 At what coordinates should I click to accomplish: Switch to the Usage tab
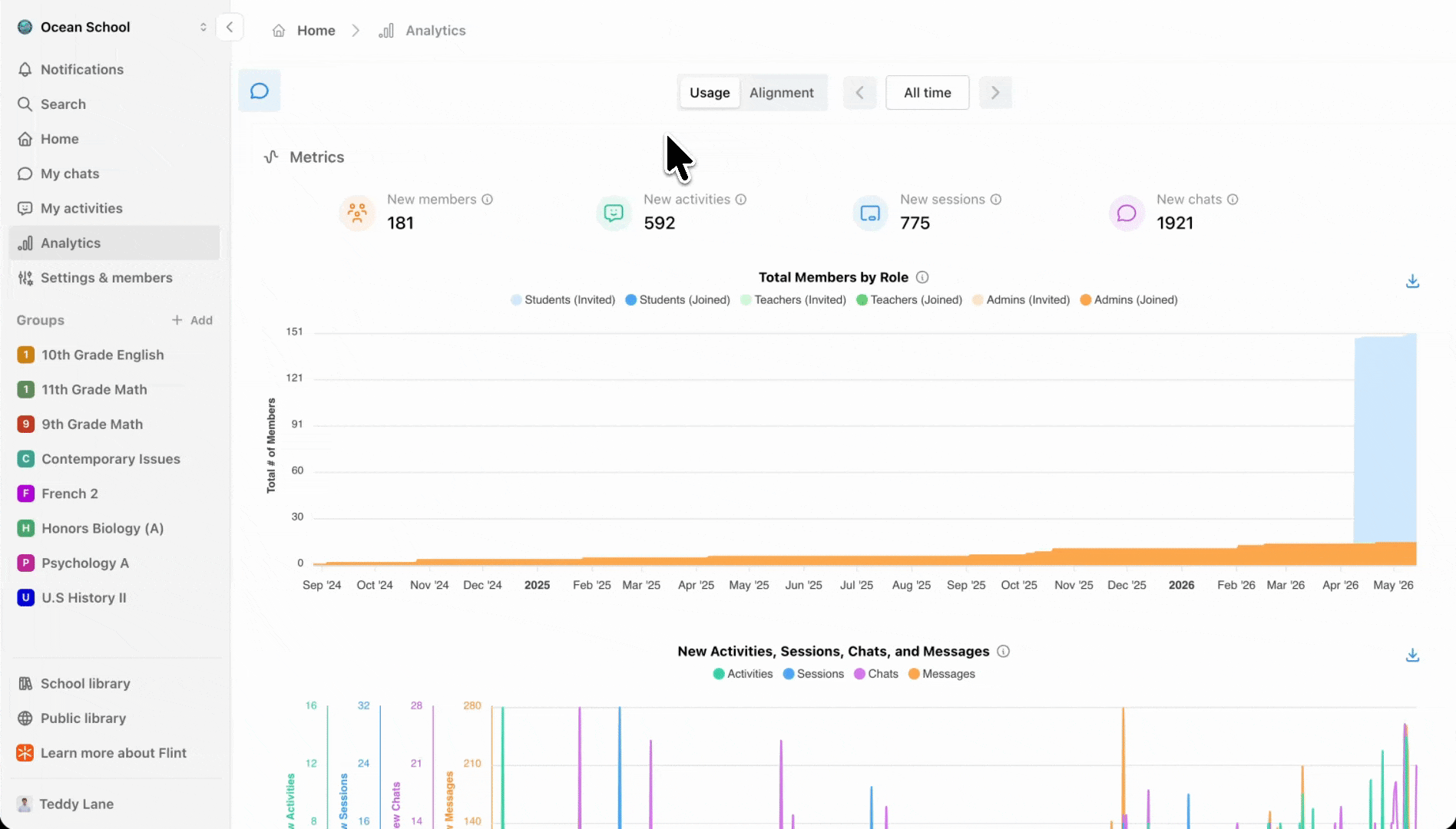710,93
